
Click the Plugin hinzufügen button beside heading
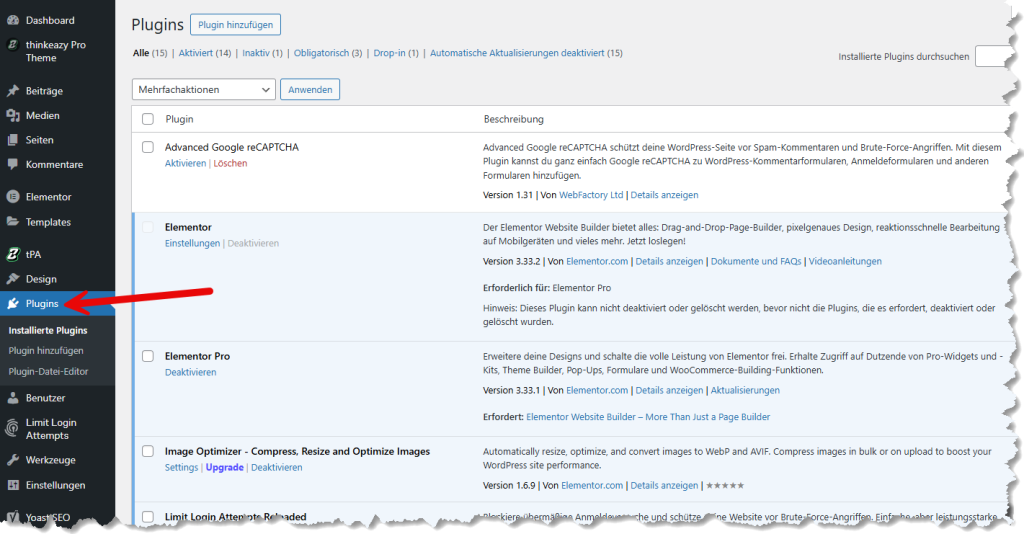tap(236, 25)
